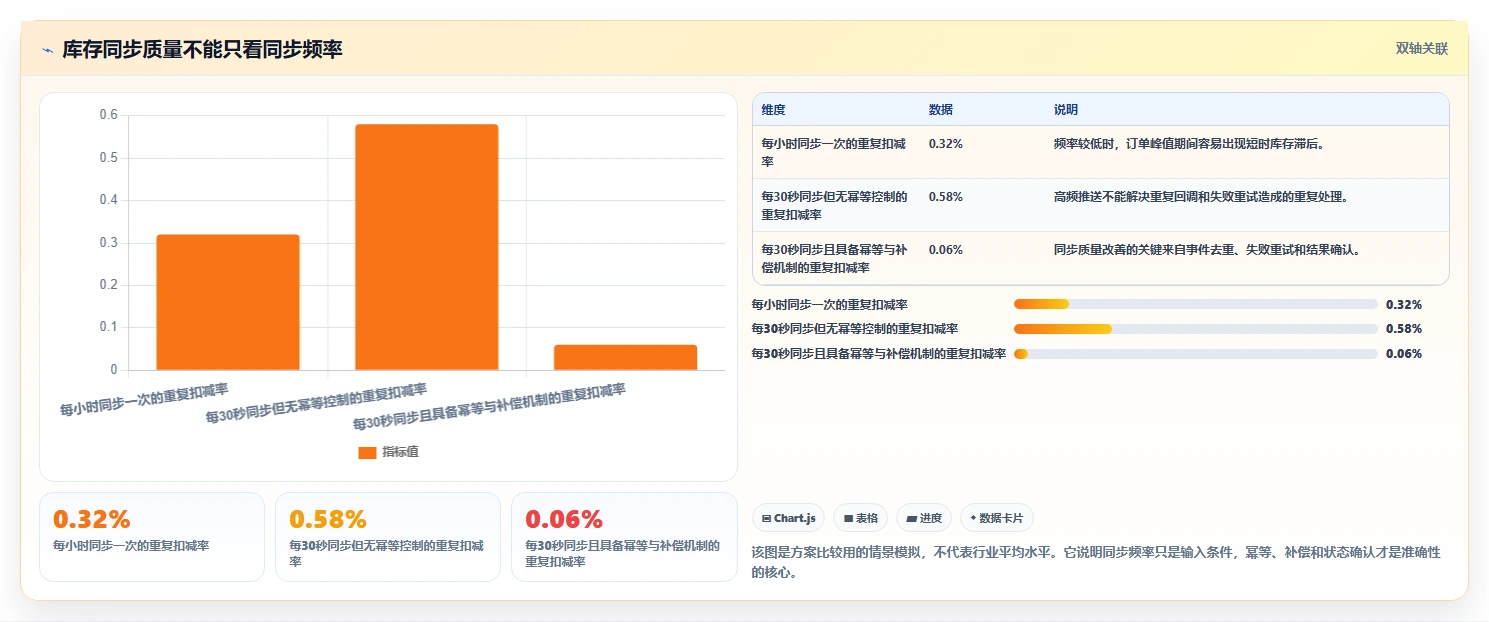1489x622 pixels.
Task: Click the tallest bar at 0.58
Action: [427, 247]
